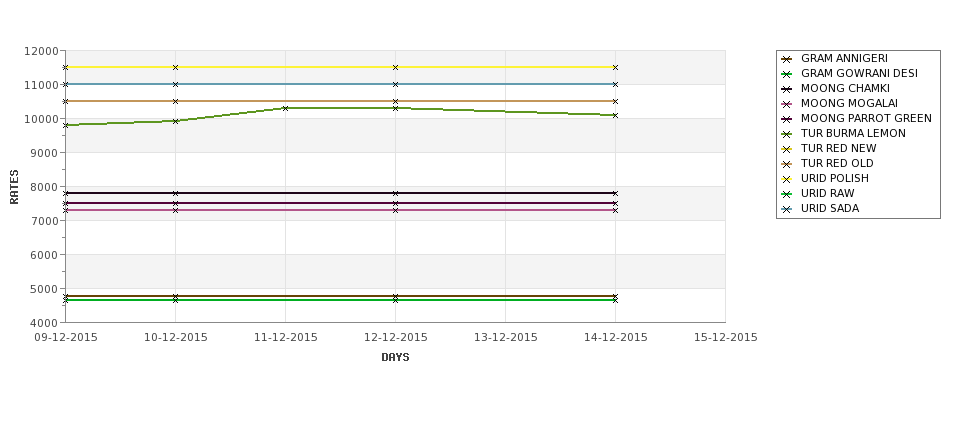The width and height of the screenshot is (975, 429).
Task: Click MOONG CHAMKI black line point at 10-12-2015
Action: point(175,193)
